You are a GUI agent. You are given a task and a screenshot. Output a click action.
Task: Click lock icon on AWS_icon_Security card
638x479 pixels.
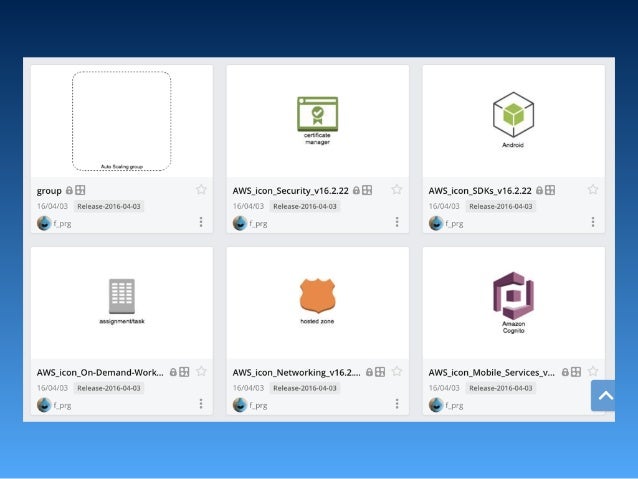[356, 190]
